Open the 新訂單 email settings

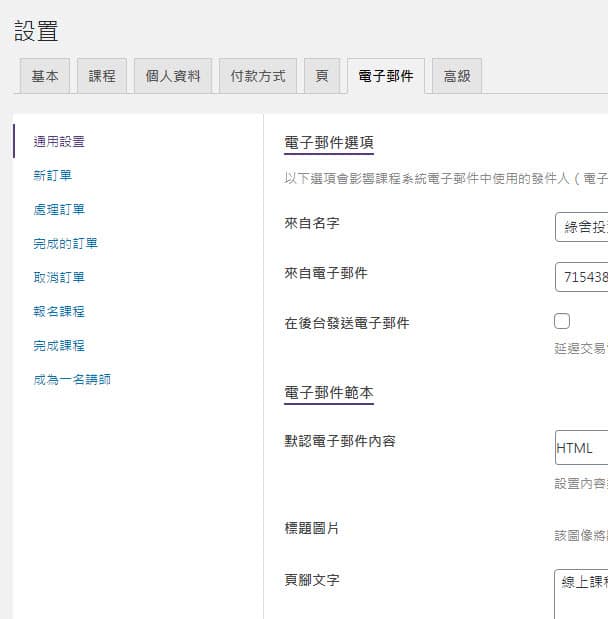[x=52, y=176]
